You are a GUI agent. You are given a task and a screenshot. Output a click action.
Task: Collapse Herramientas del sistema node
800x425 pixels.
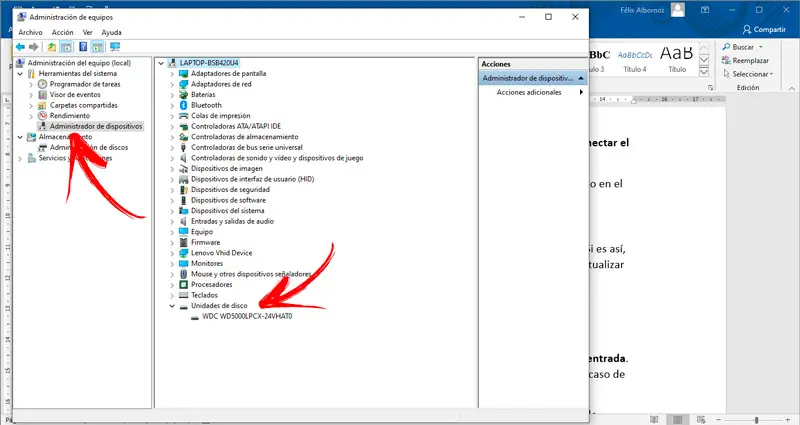20,73
